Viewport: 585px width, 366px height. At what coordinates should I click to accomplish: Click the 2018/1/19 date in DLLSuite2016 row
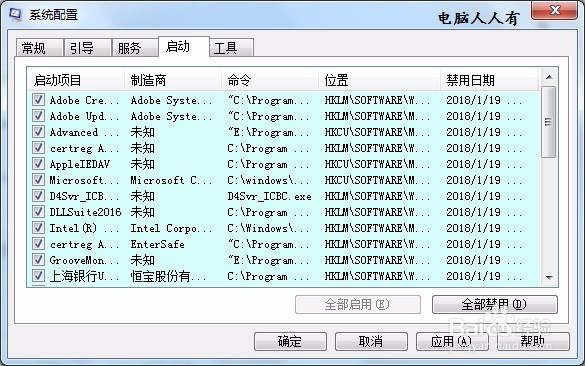[484, 212]
